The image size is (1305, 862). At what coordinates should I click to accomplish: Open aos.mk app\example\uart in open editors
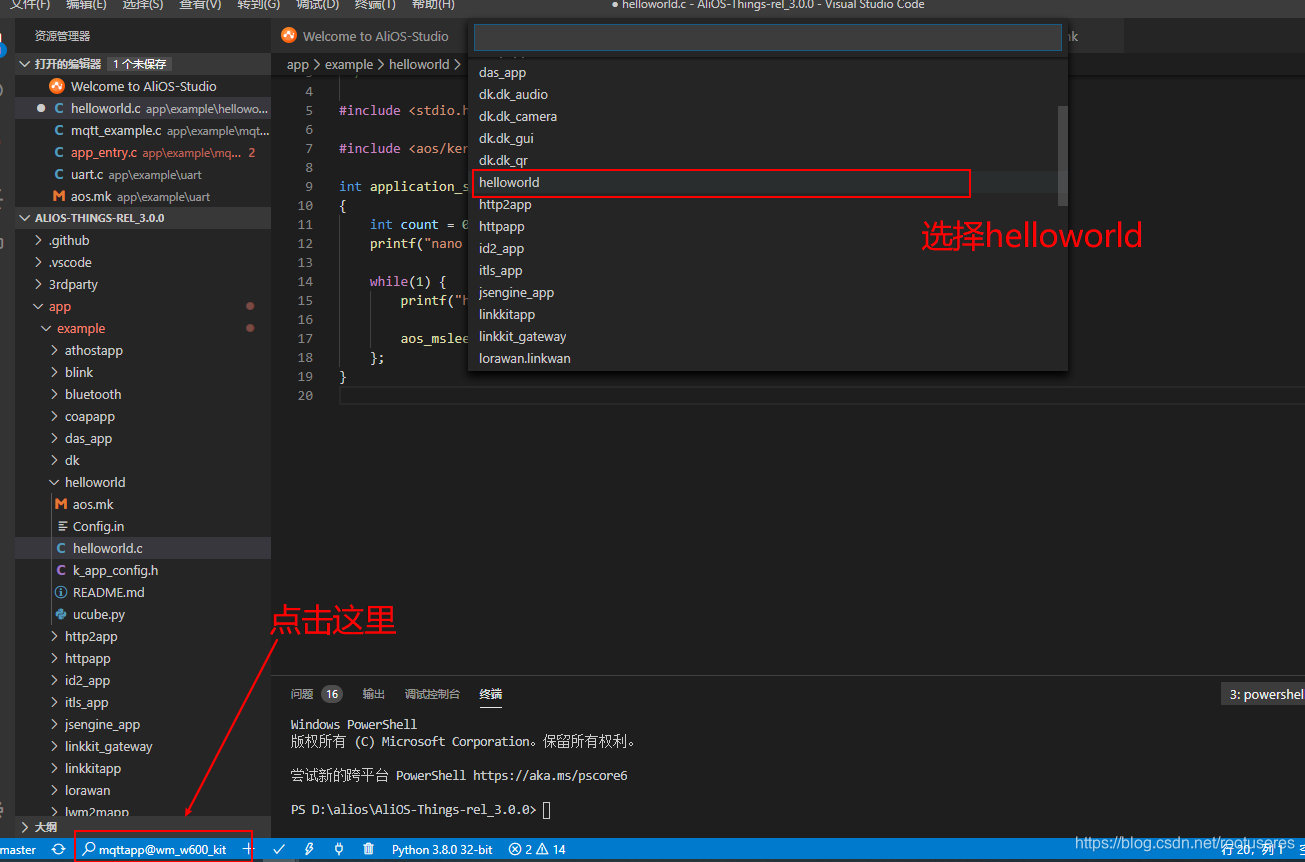click(x=143, y=196)
